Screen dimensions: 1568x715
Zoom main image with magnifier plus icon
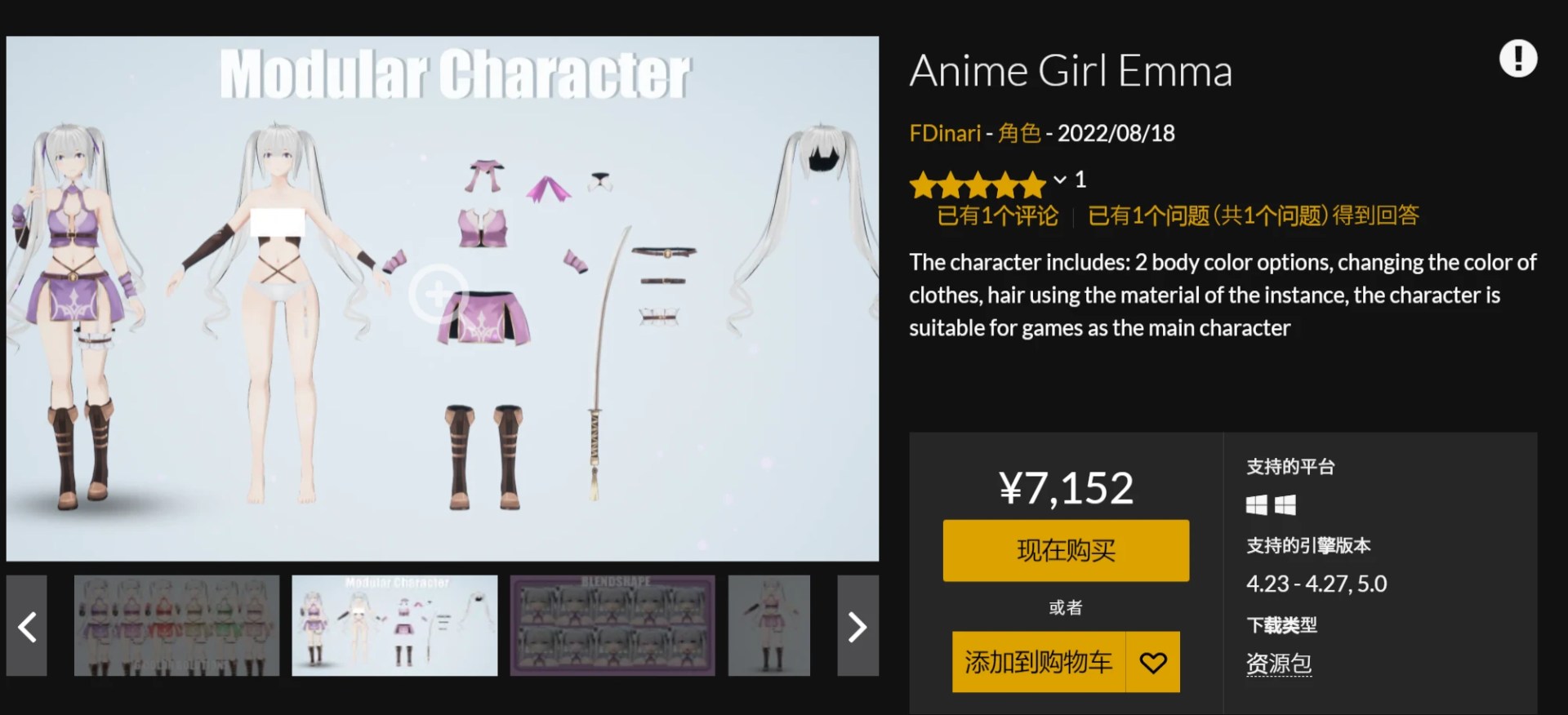tap(438, 293)
